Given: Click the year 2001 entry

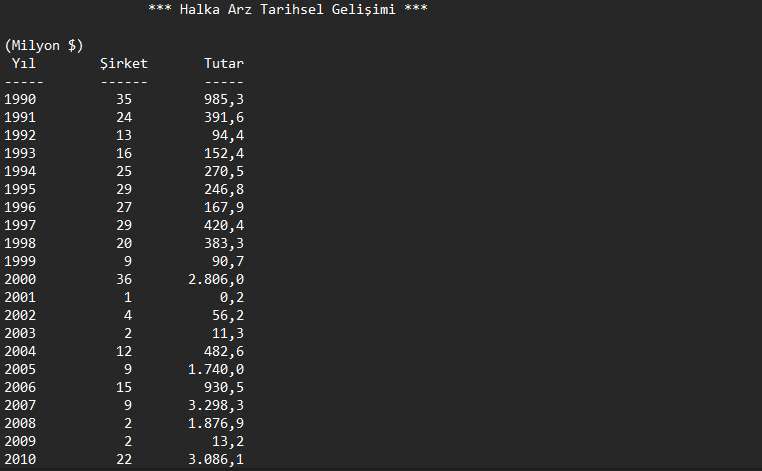Looking at the screenshot, I should (20, 297).
